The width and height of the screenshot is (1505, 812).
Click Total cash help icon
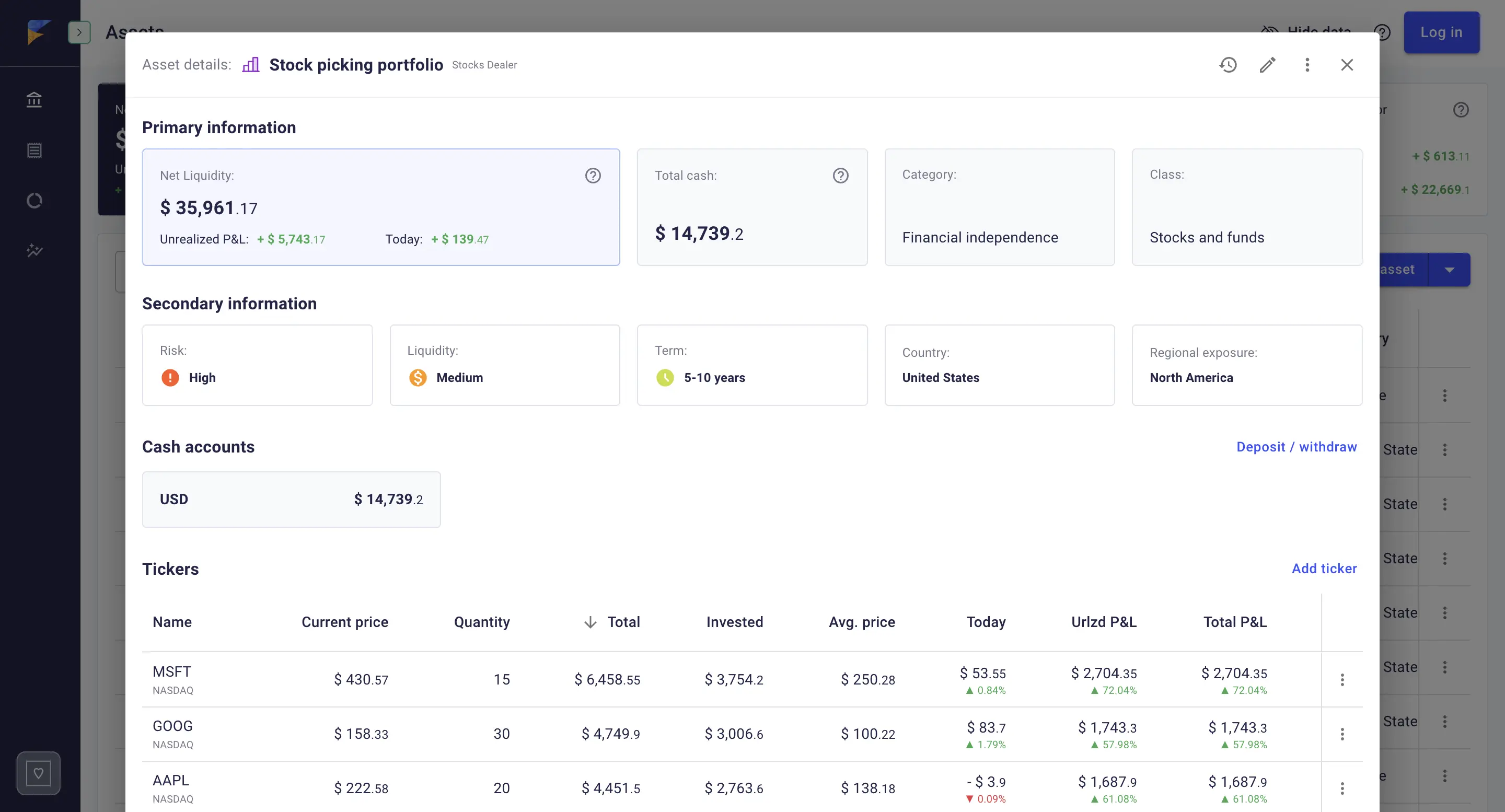(x=840, y=176)
